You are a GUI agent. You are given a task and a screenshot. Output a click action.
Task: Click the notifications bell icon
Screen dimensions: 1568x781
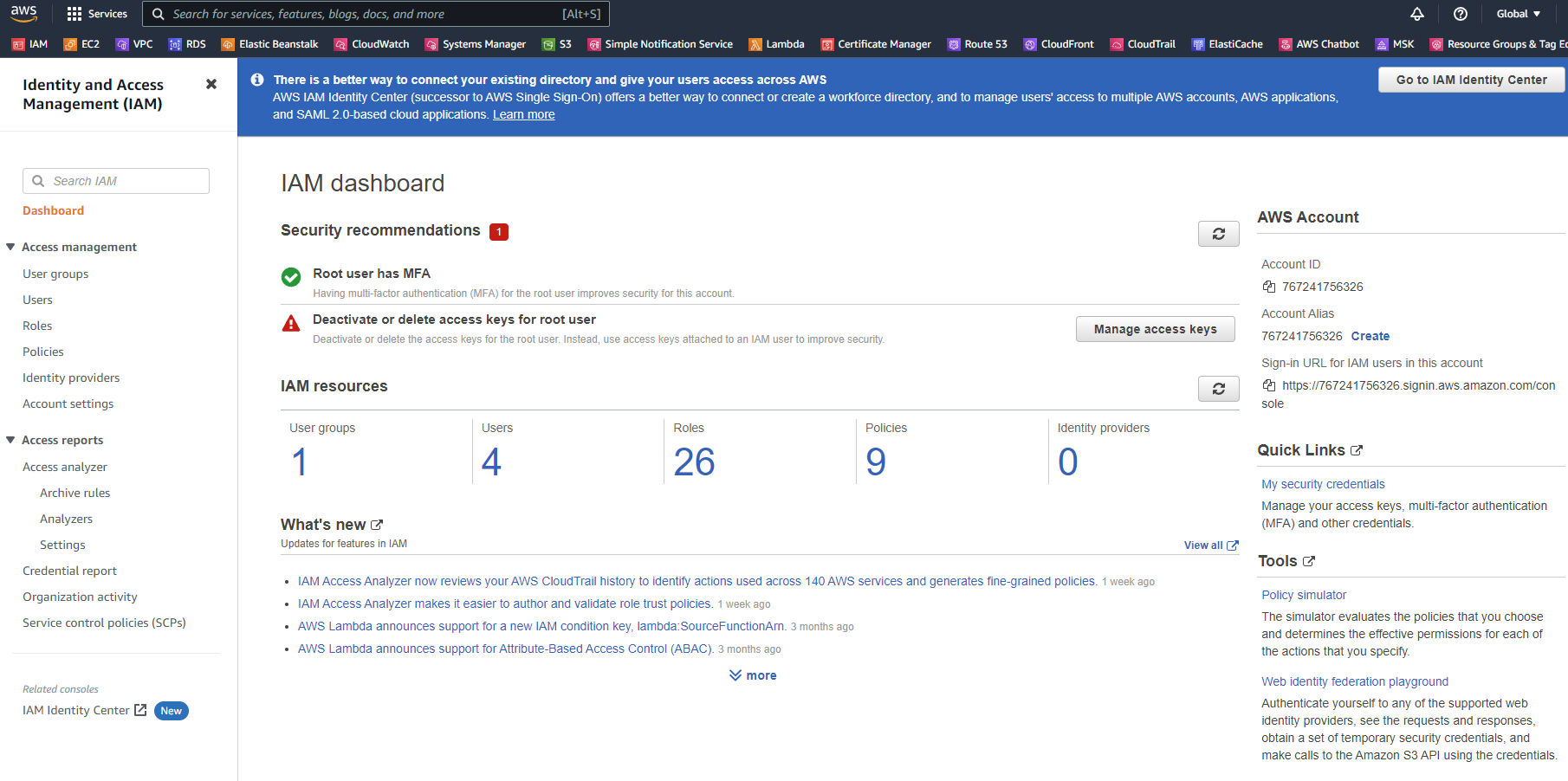point(1417,14)
